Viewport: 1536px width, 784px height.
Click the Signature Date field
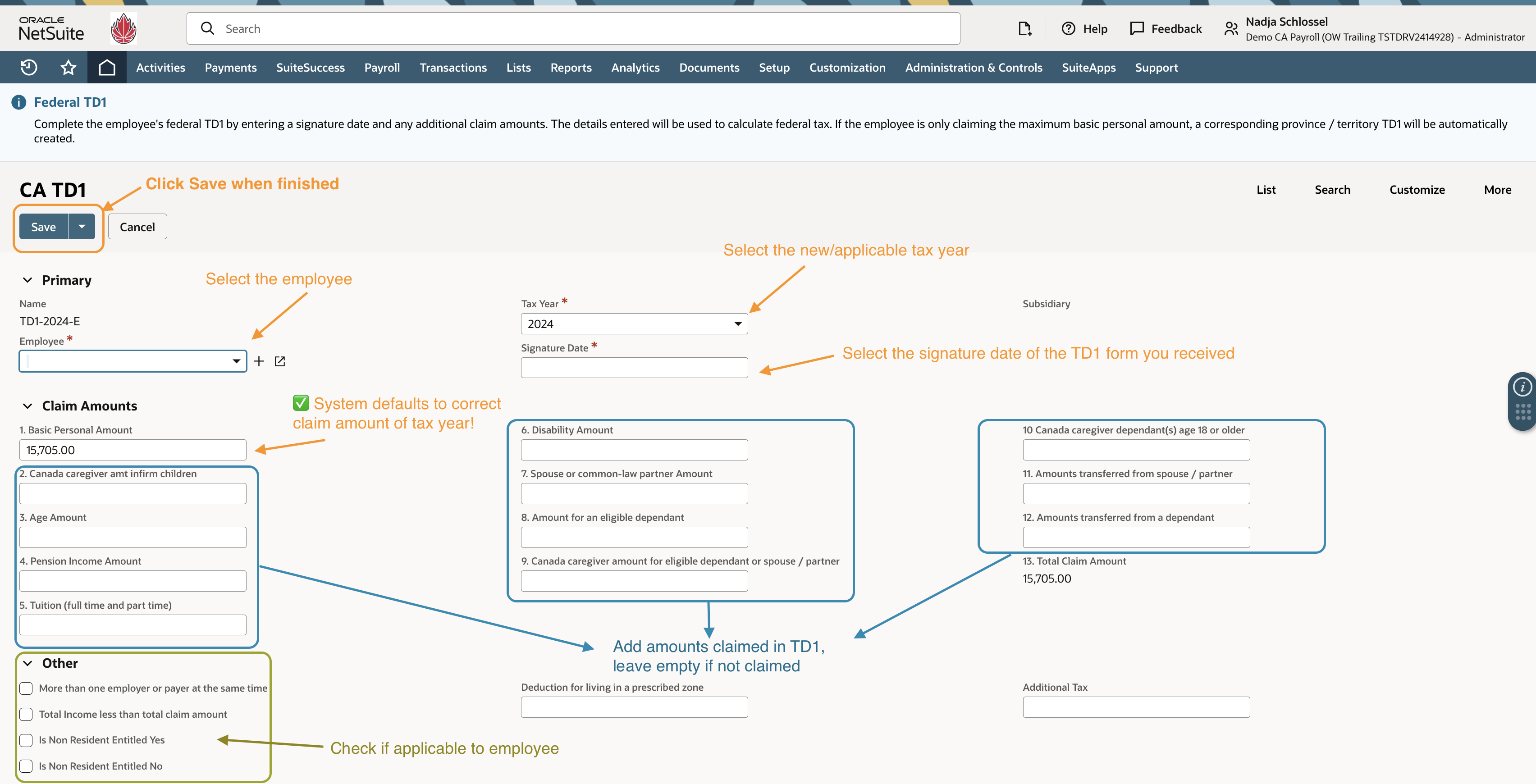[635, 368]
